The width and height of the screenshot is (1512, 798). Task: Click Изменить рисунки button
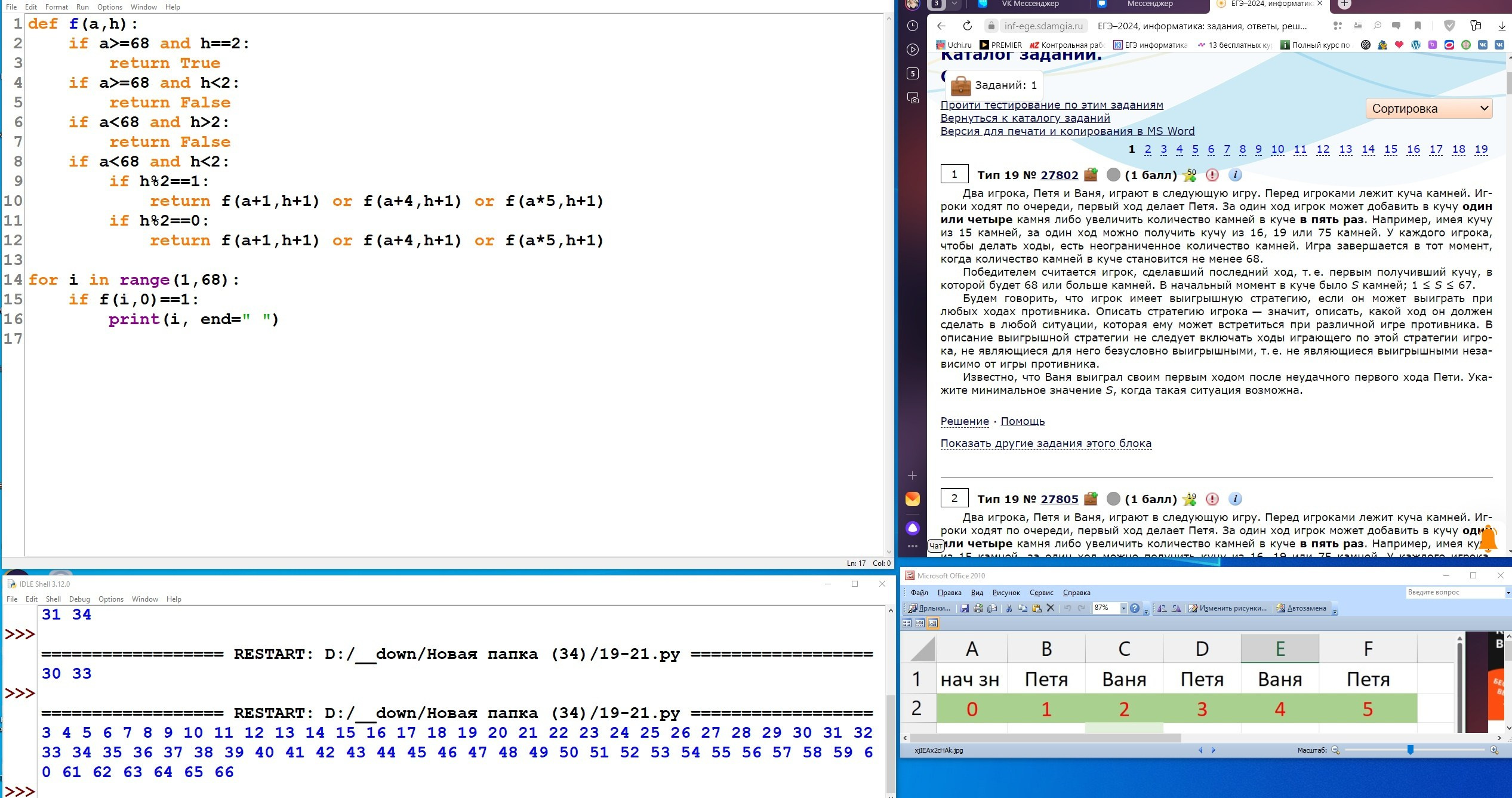point(1227,608)
